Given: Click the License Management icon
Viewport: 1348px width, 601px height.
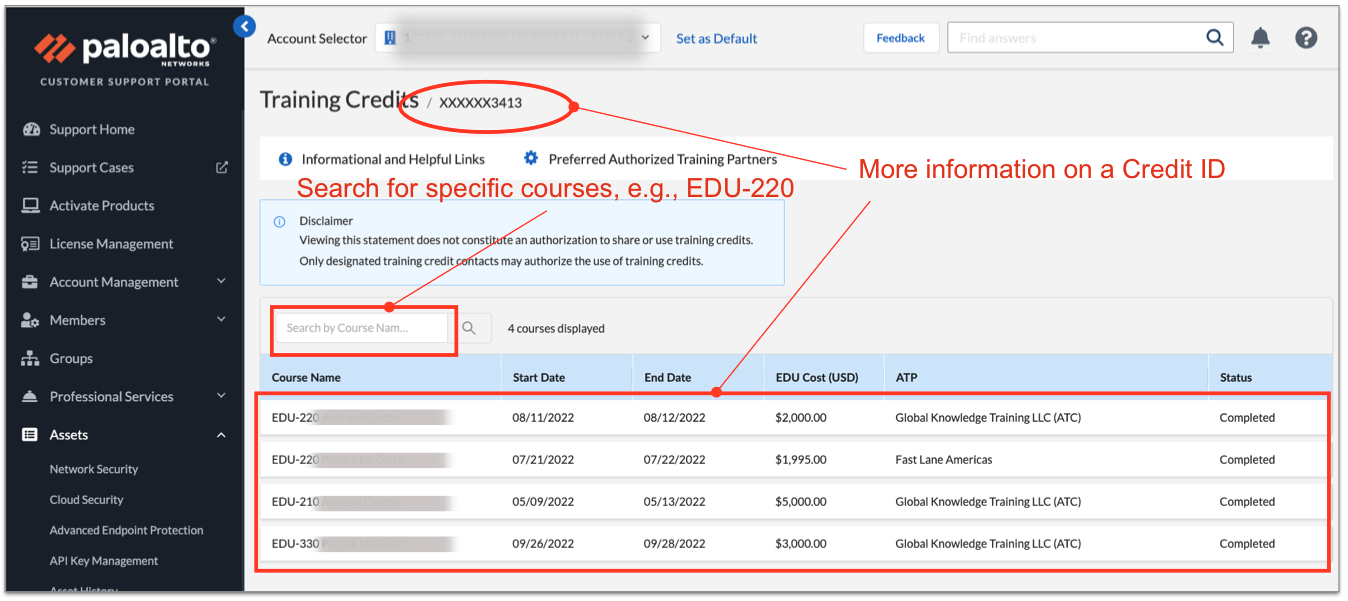Looking at the screenshot, I should [x=30, y=244].
